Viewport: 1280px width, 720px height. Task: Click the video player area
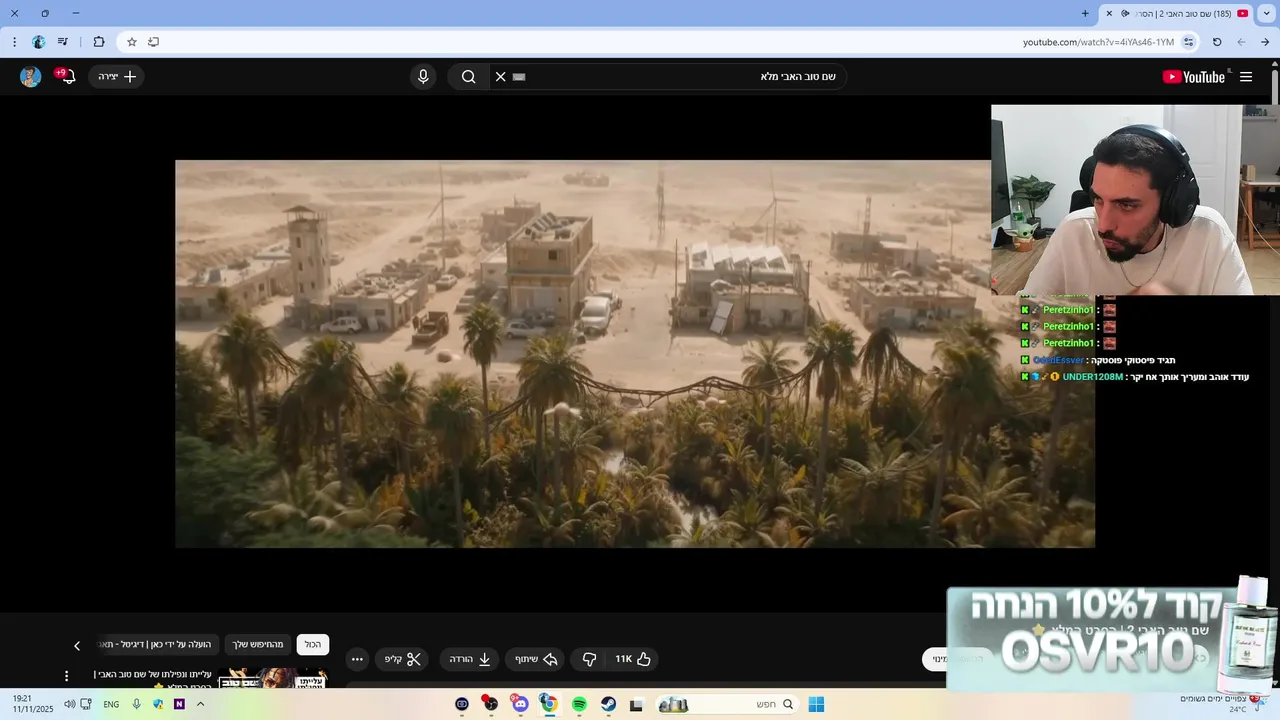pos(635,354)
